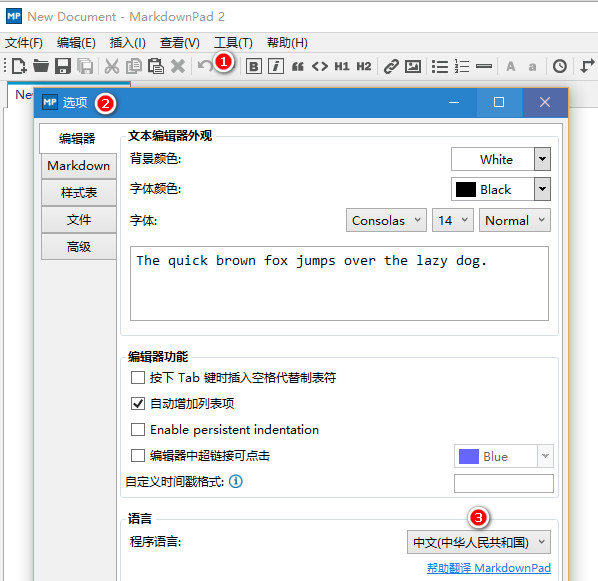Click the black font color swatch
The width and height of the screenshot is (598, 581).
pos(466,189)
